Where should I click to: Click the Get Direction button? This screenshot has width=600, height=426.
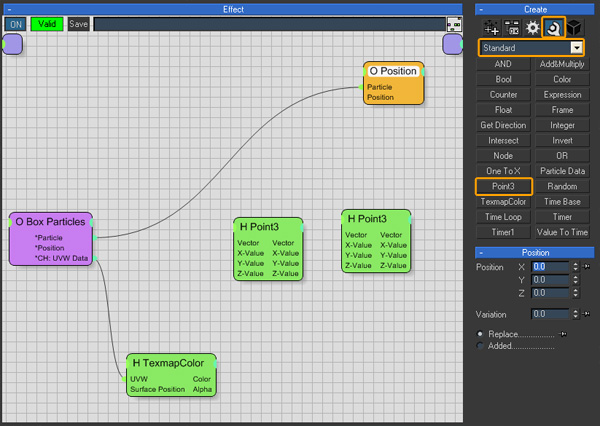503,125
